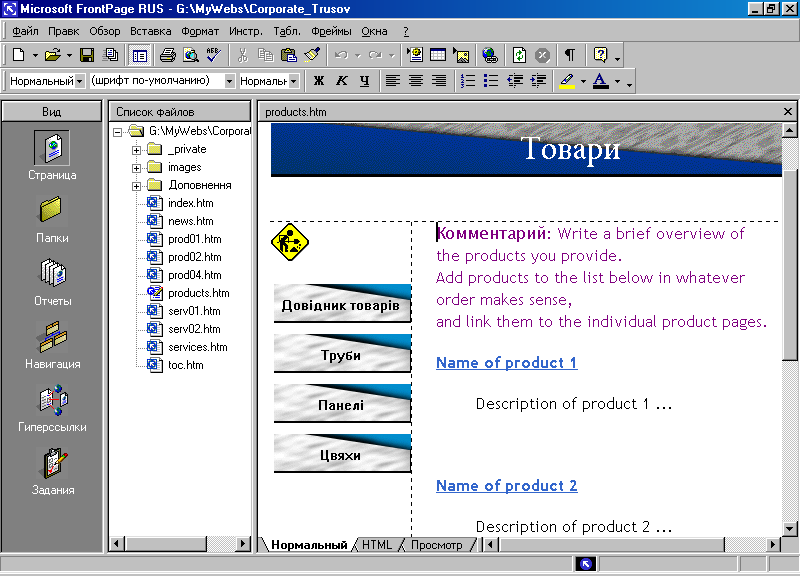Click the Spelling check icon

(x=214, y=55)
